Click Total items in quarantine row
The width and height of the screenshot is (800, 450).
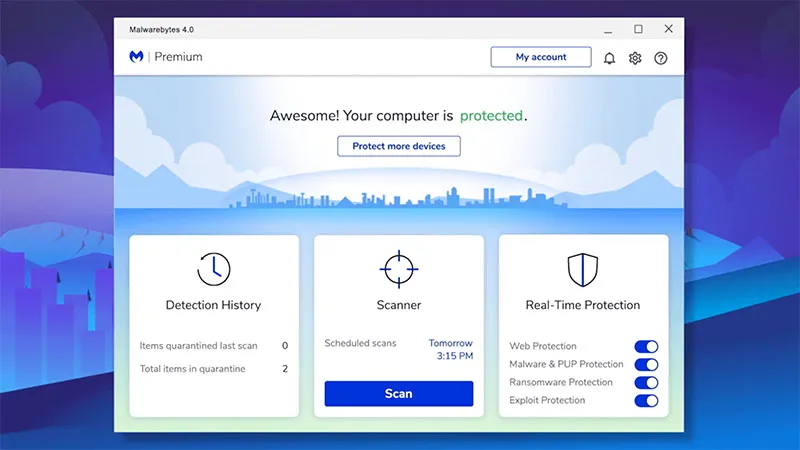pyautogui.click(x=214, y=368)
